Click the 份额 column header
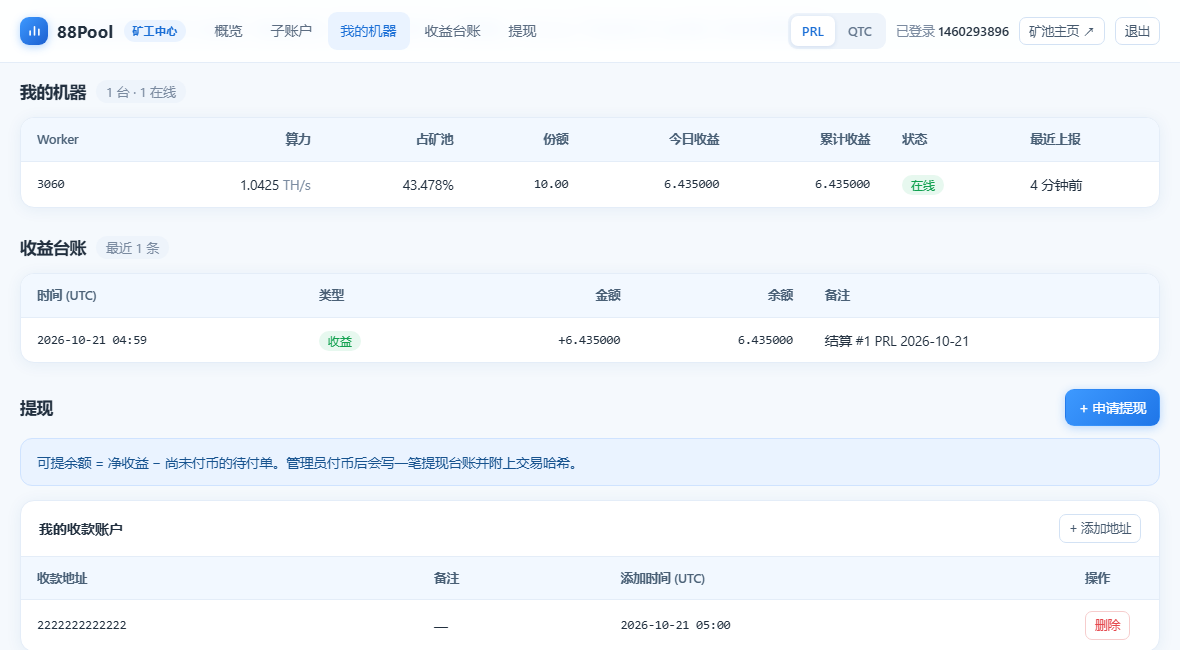The image size is (1180, 650). pos(556,139)
